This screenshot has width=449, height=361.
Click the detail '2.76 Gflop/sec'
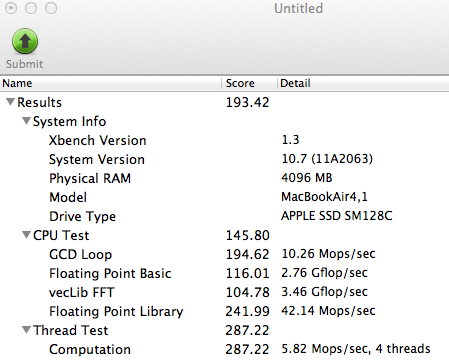(x=324, y=273)
